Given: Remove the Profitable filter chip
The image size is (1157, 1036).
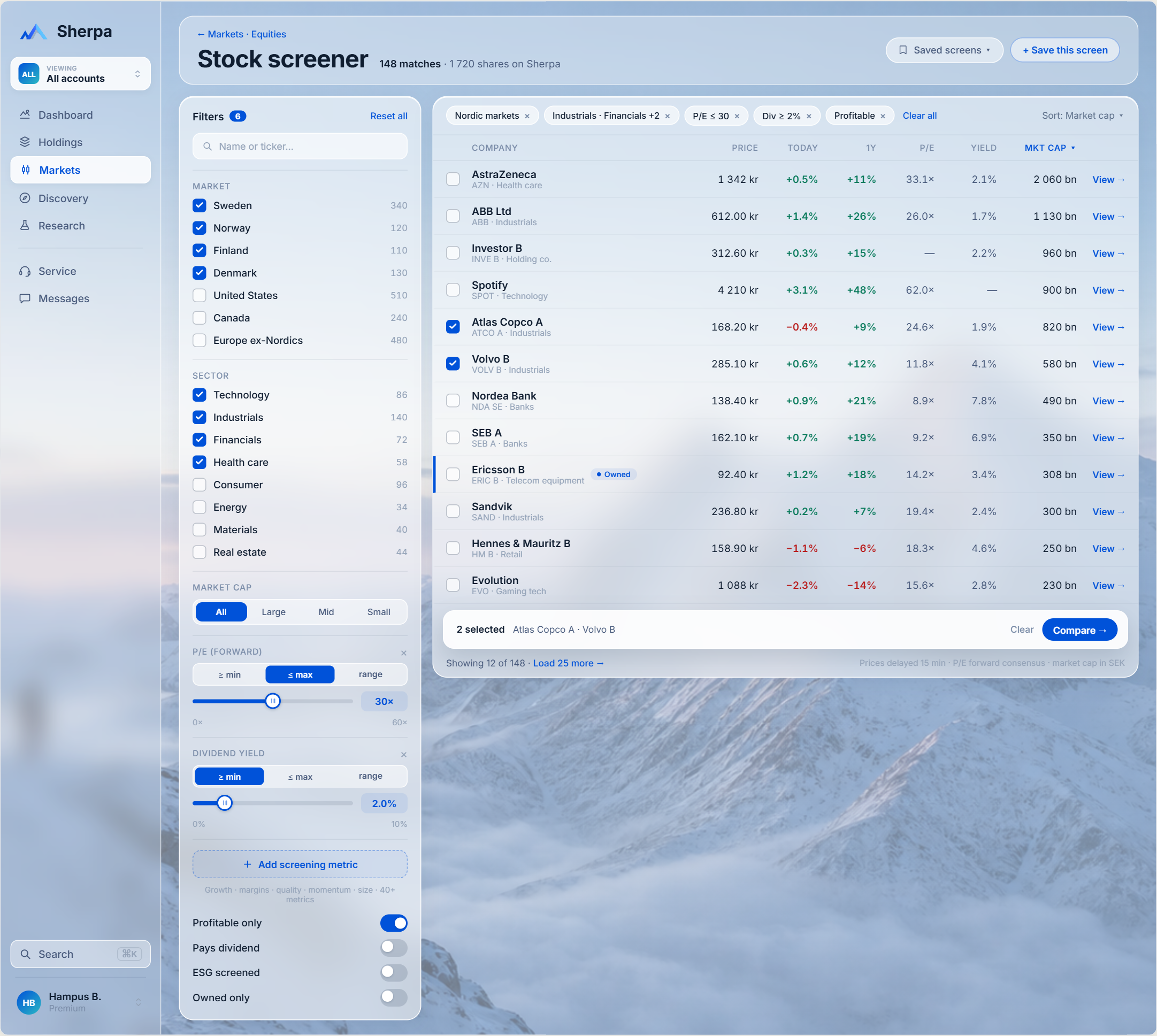Looking at the screenshot, I should tap(883, 116).
